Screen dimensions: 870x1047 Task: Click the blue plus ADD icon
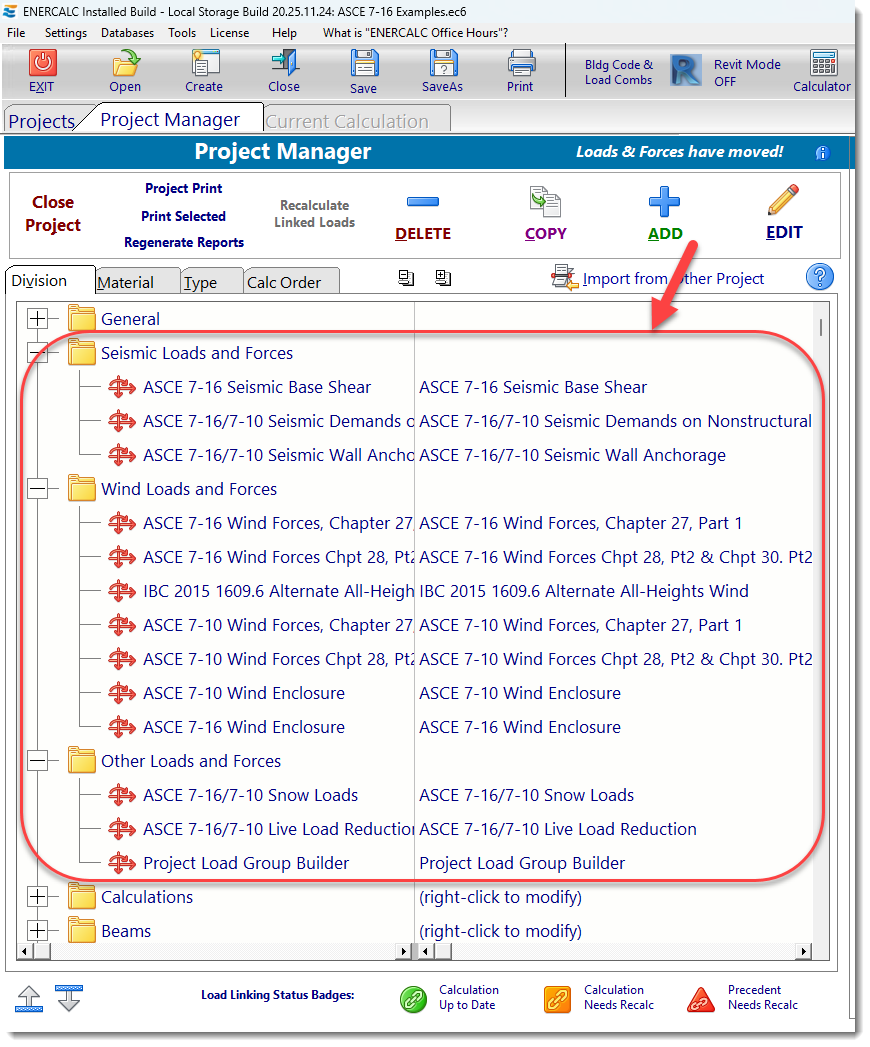[665, 203]
